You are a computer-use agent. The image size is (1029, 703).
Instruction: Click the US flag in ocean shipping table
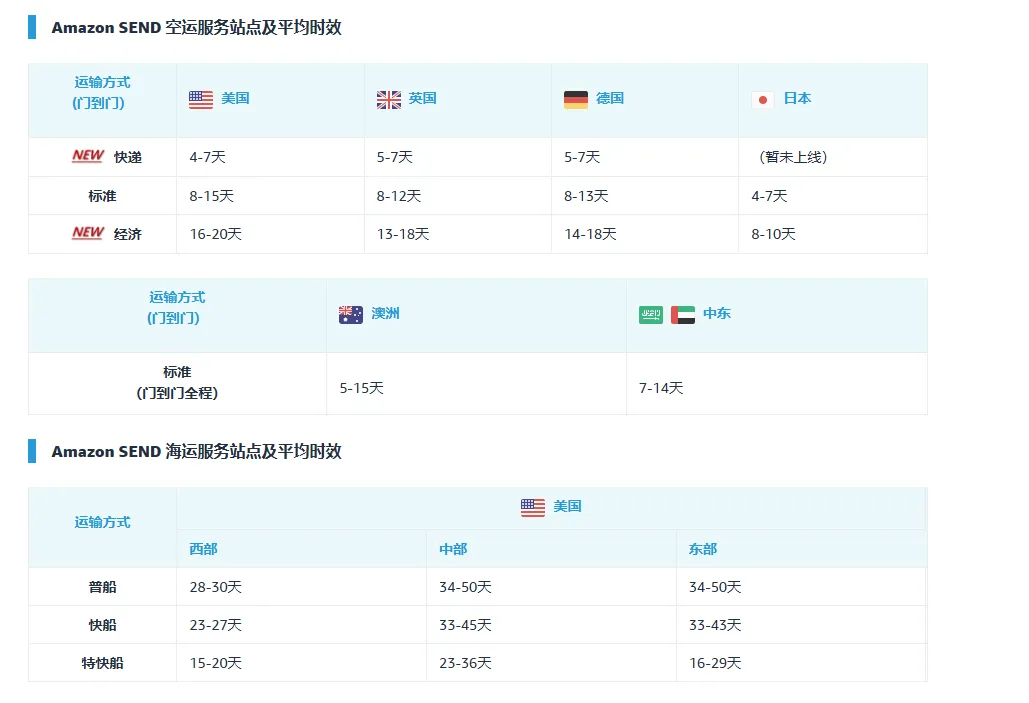pyautogui.click(x=533, y=507)
